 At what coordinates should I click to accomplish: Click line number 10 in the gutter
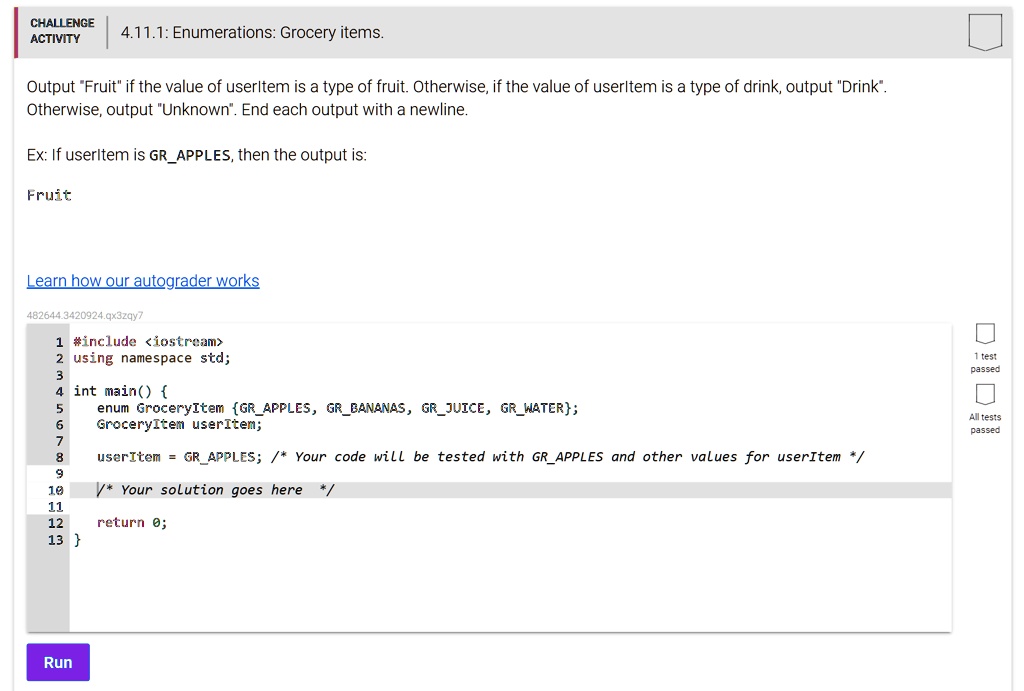tap(56, 490)
